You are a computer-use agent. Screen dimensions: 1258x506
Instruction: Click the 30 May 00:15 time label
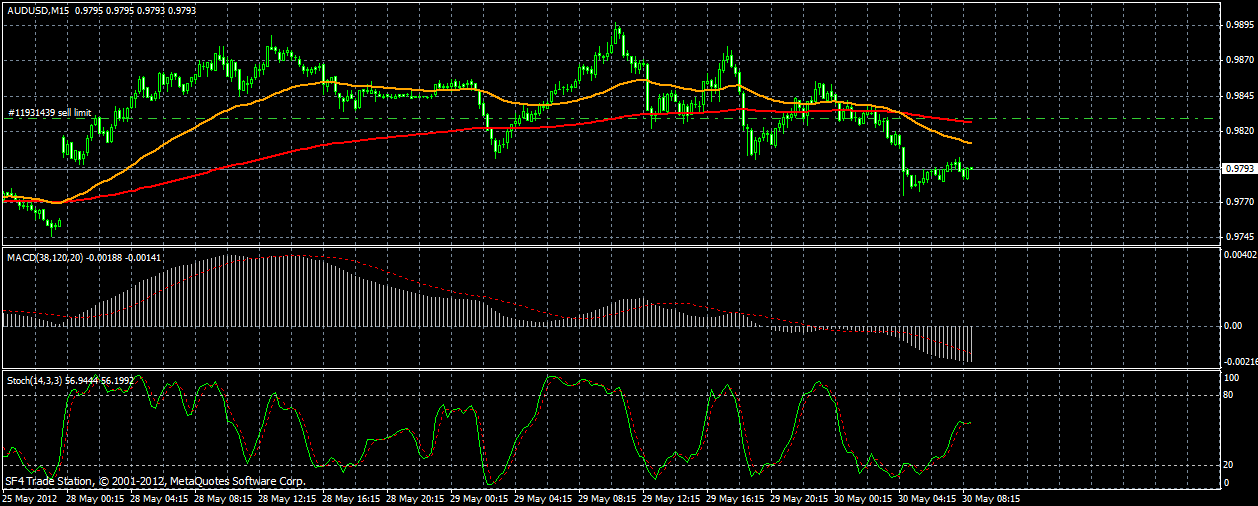coord(861,497)
